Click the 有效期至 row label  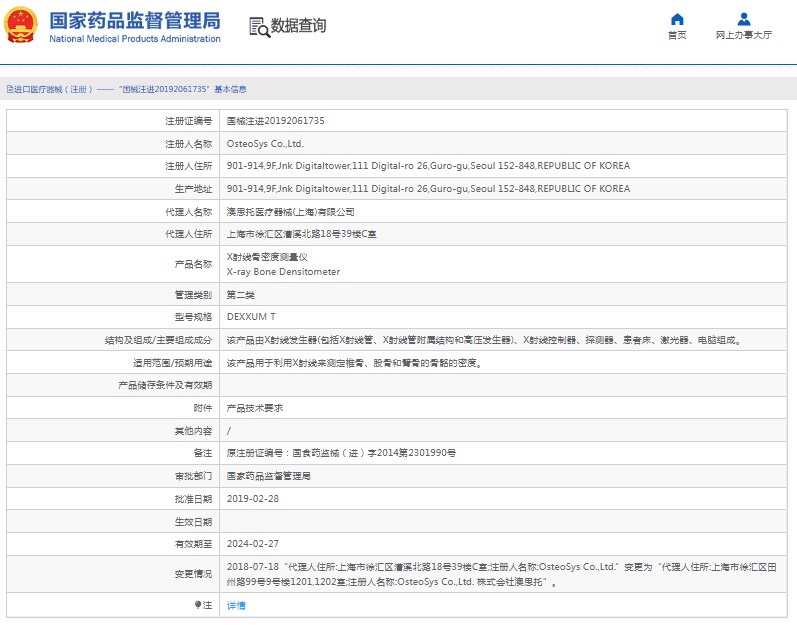tap(193, 544)
